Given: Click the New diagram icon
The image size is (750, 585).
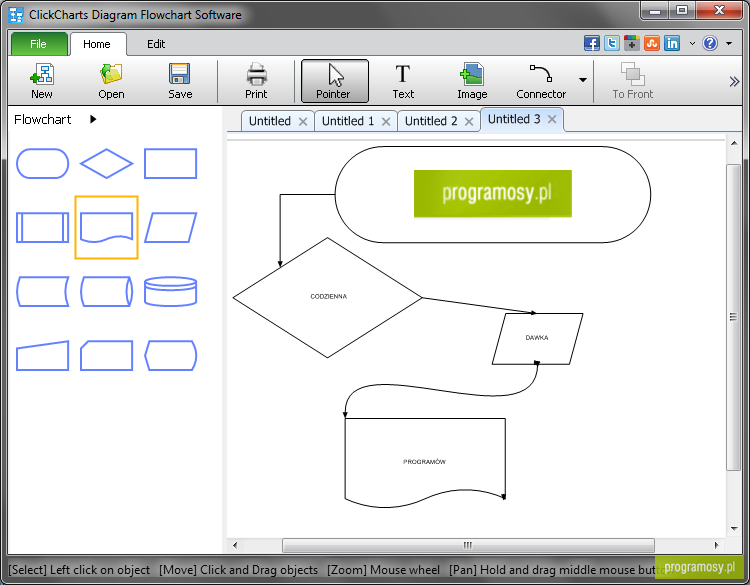Looking at the screenshot, I should point(42,80).
